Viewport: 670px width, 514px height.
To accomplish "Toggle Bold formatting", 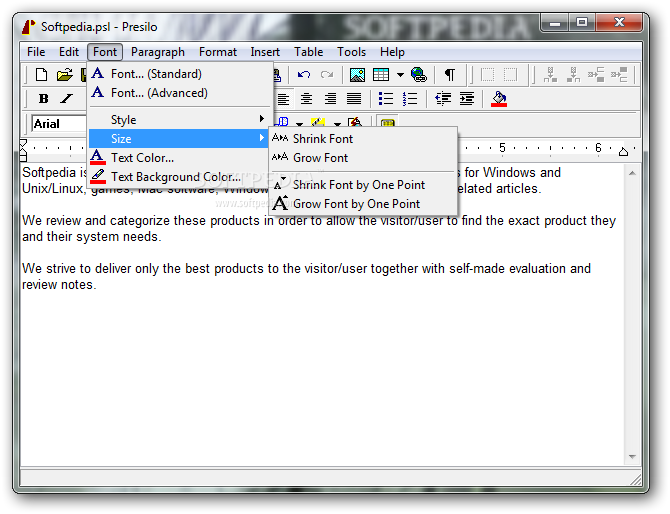I will click(43, 99).
